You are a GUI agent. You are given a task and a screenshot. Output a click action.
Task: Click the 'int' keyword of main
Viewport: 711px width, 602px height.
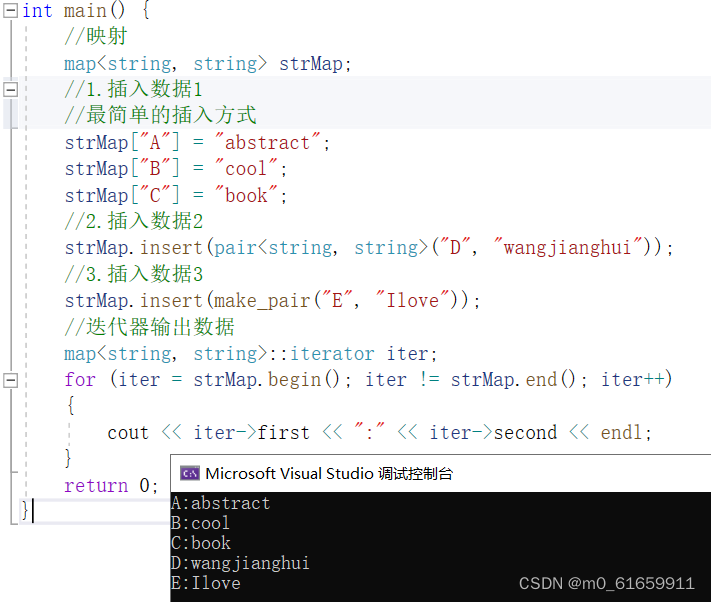point(37,10)
